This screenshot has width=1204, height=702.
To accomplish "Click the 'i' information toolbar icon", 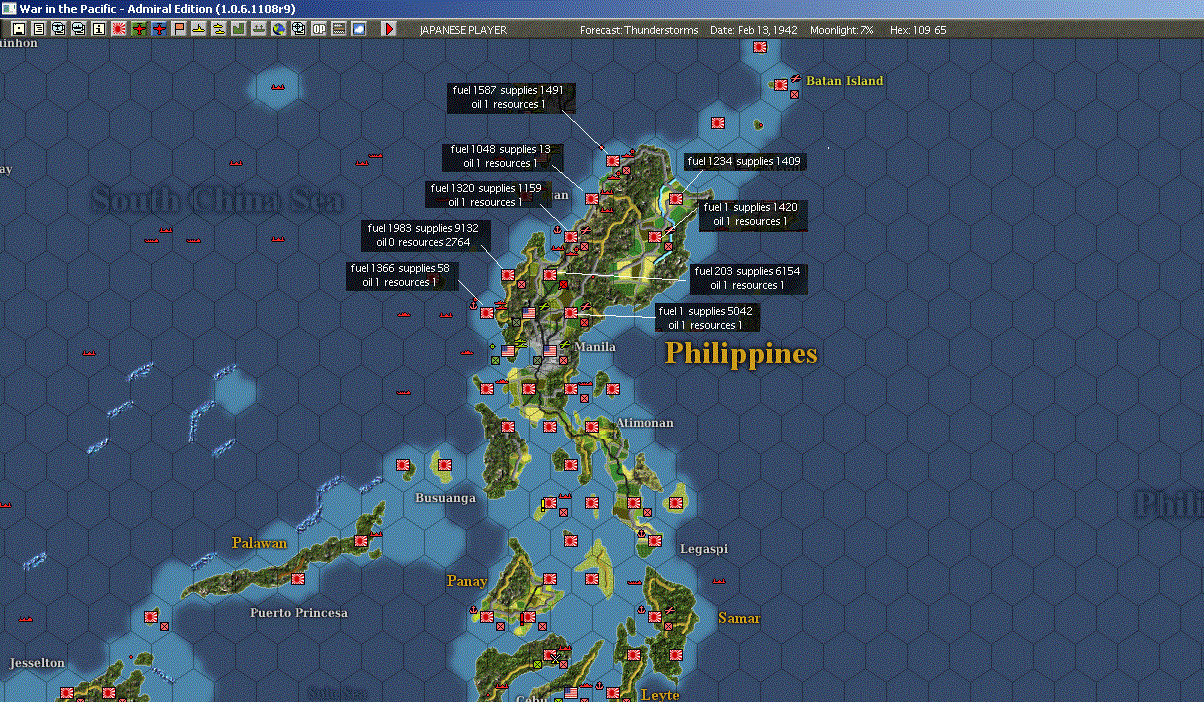I will coord(98,29).
